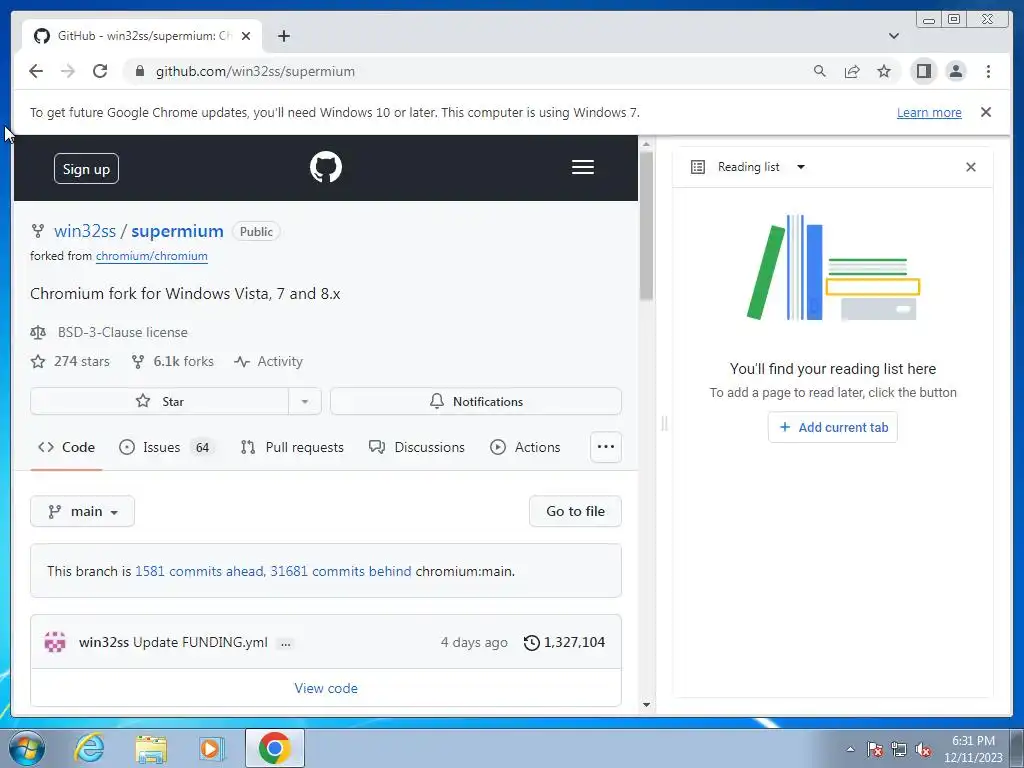This screenshot has width=1024, height=768.
Task: Open Update FUNDING.yml commit message
Action: [200, 642]
